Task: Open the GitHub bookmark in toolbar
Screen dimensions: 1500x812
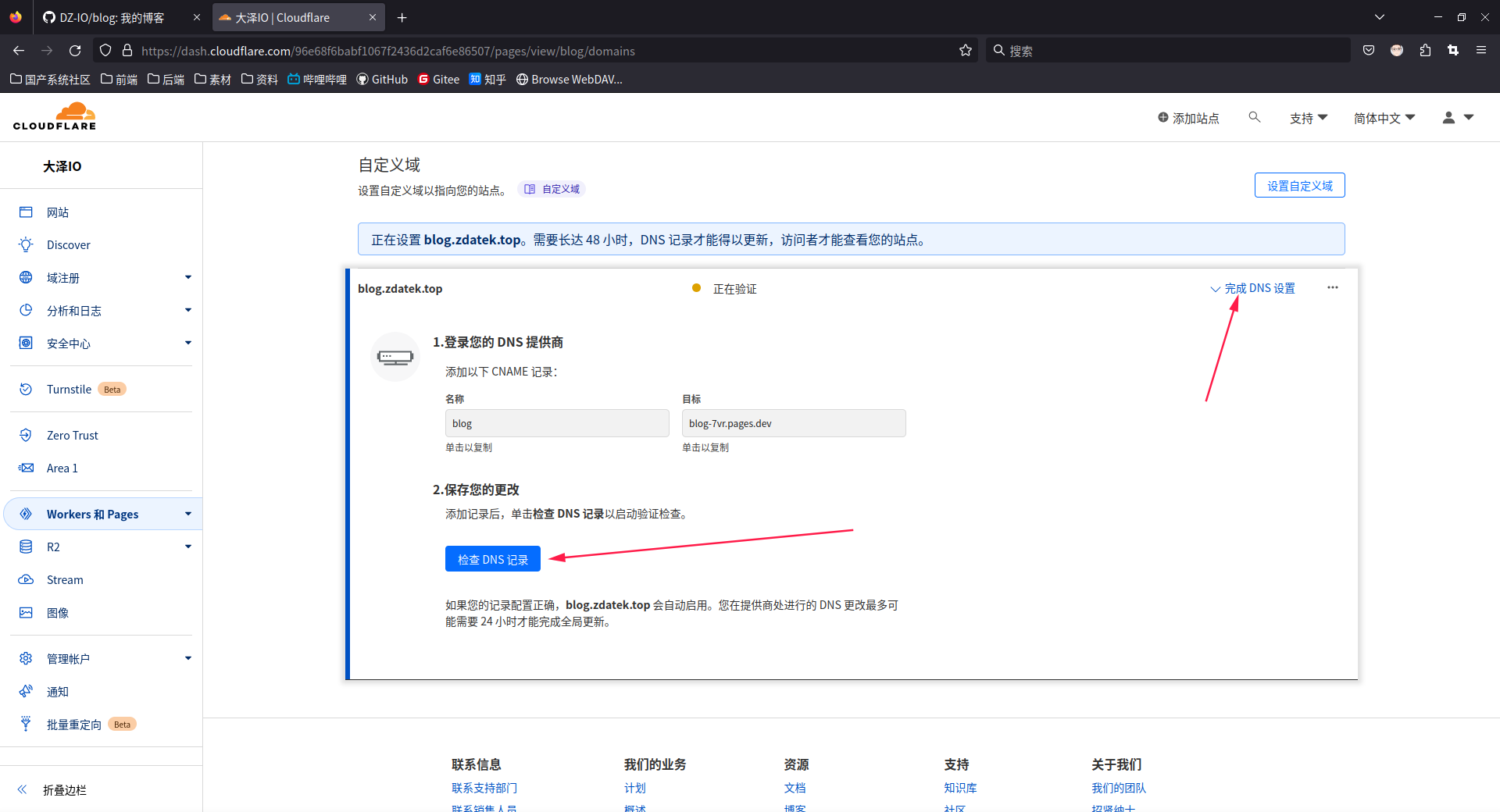Action: pos(381,79)
